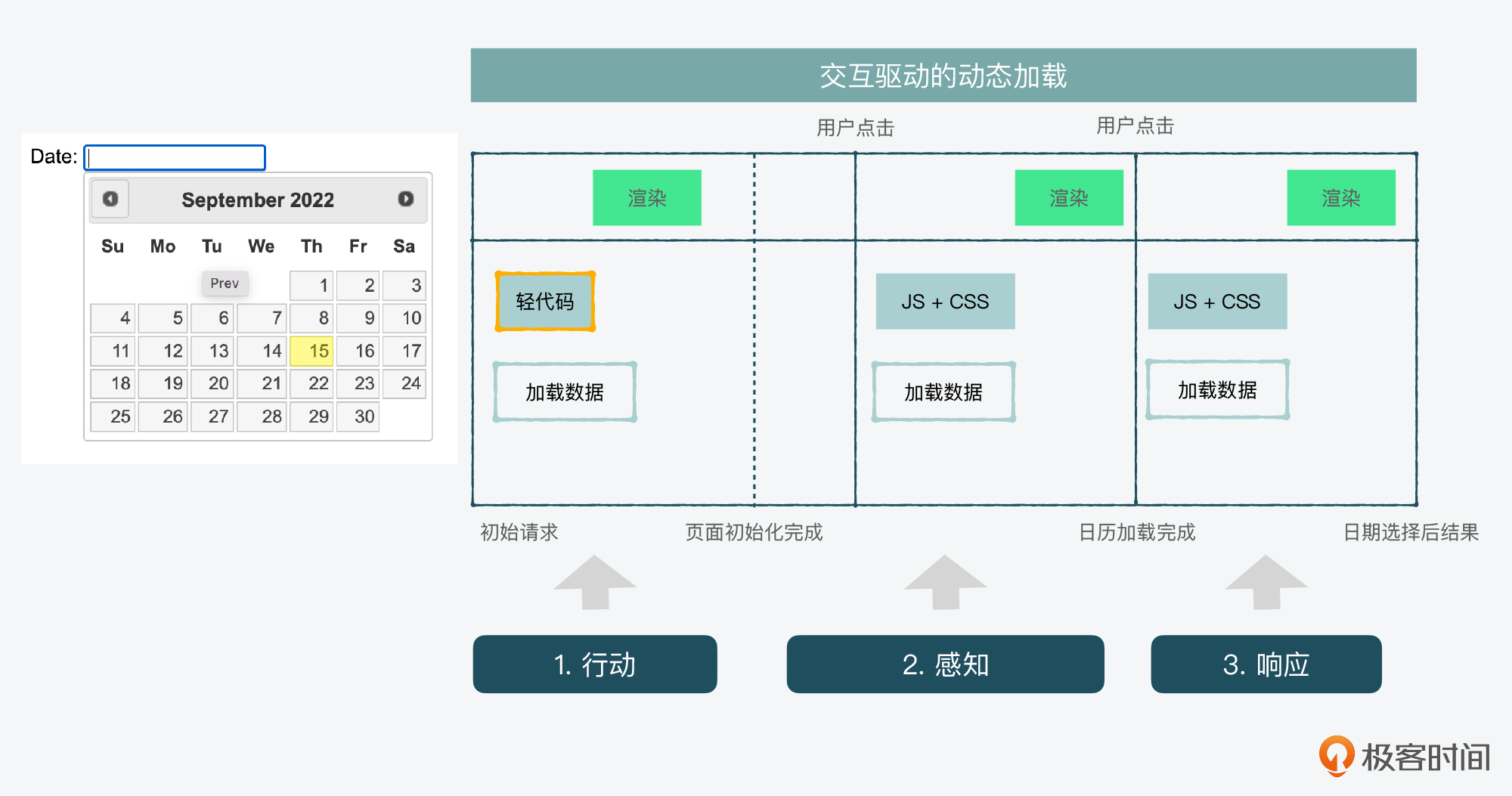Click the orange-outlined 轻代码 box

pyautogui.click(x=545, y=302)
